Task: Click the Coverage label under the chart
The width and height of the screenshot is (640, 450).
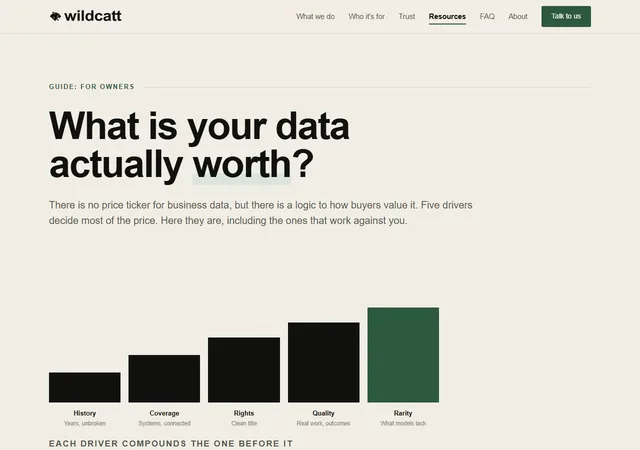Action: tap(164, 413)
